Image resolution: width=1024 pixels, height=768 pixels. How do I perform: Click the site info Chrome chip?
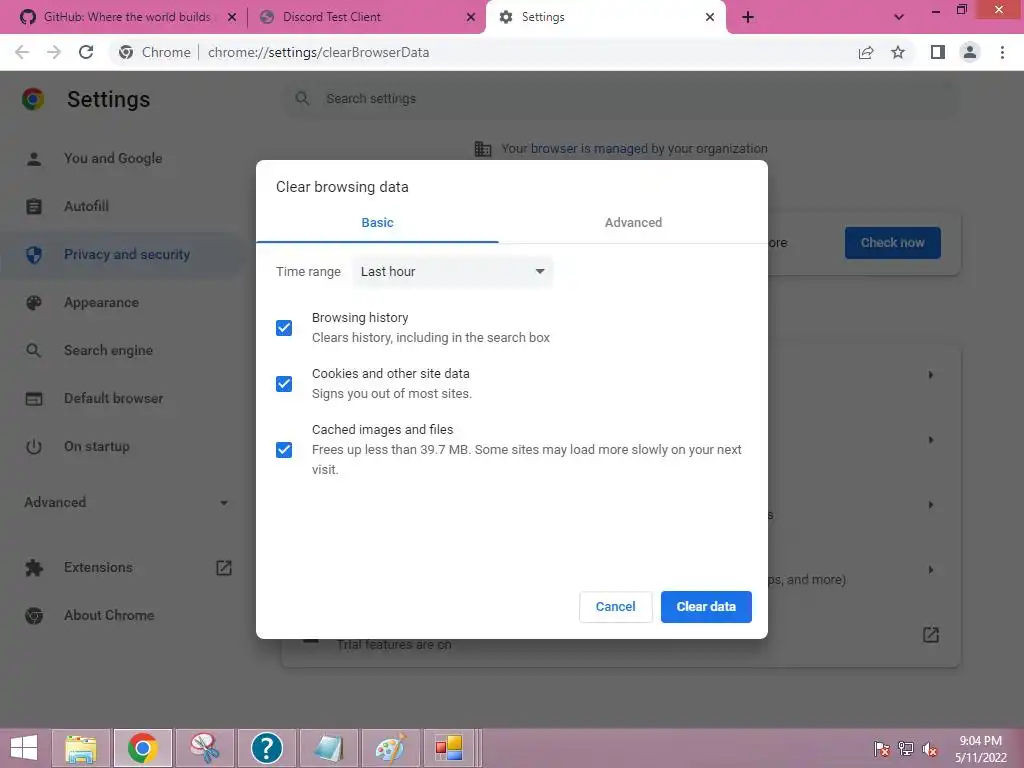[155, 52]
